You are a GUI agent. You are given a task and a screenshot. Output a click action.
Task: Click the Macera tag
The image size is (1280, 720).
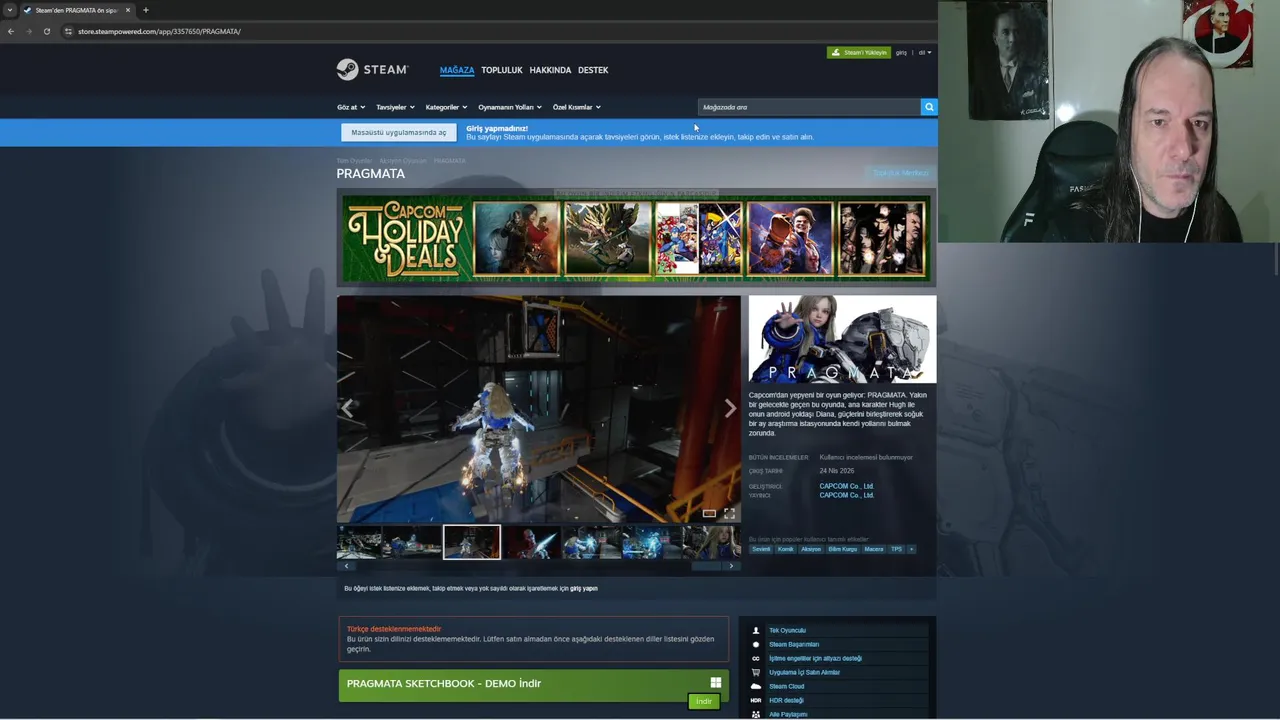(874, 549)
